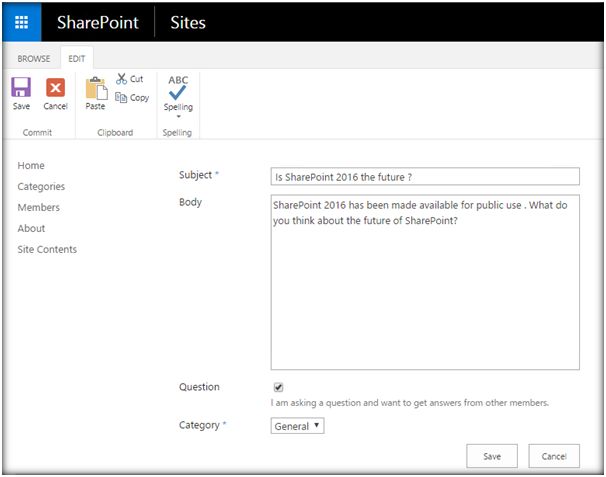
Task: Open Site Contents in the sidebar
Action: (x=47, y=250)
